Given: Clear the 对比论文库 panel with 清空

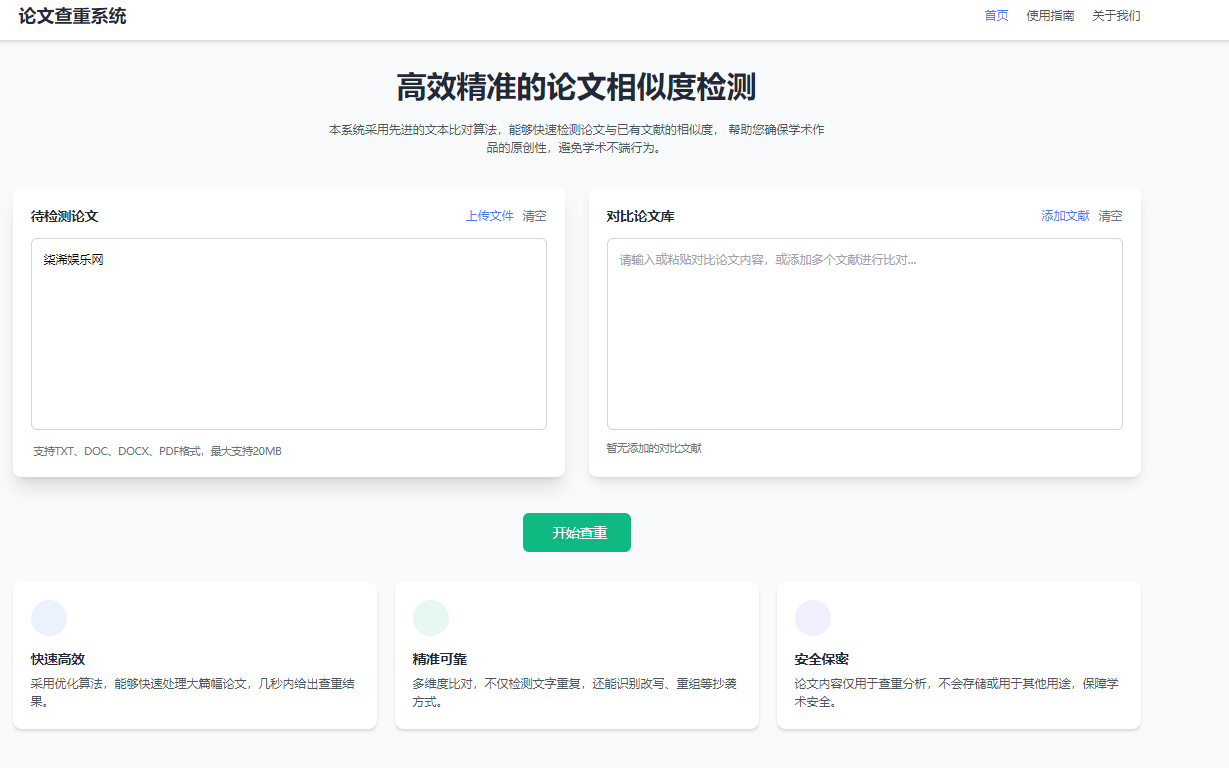Looking at the screenshot, I should tap(1110, 216).
